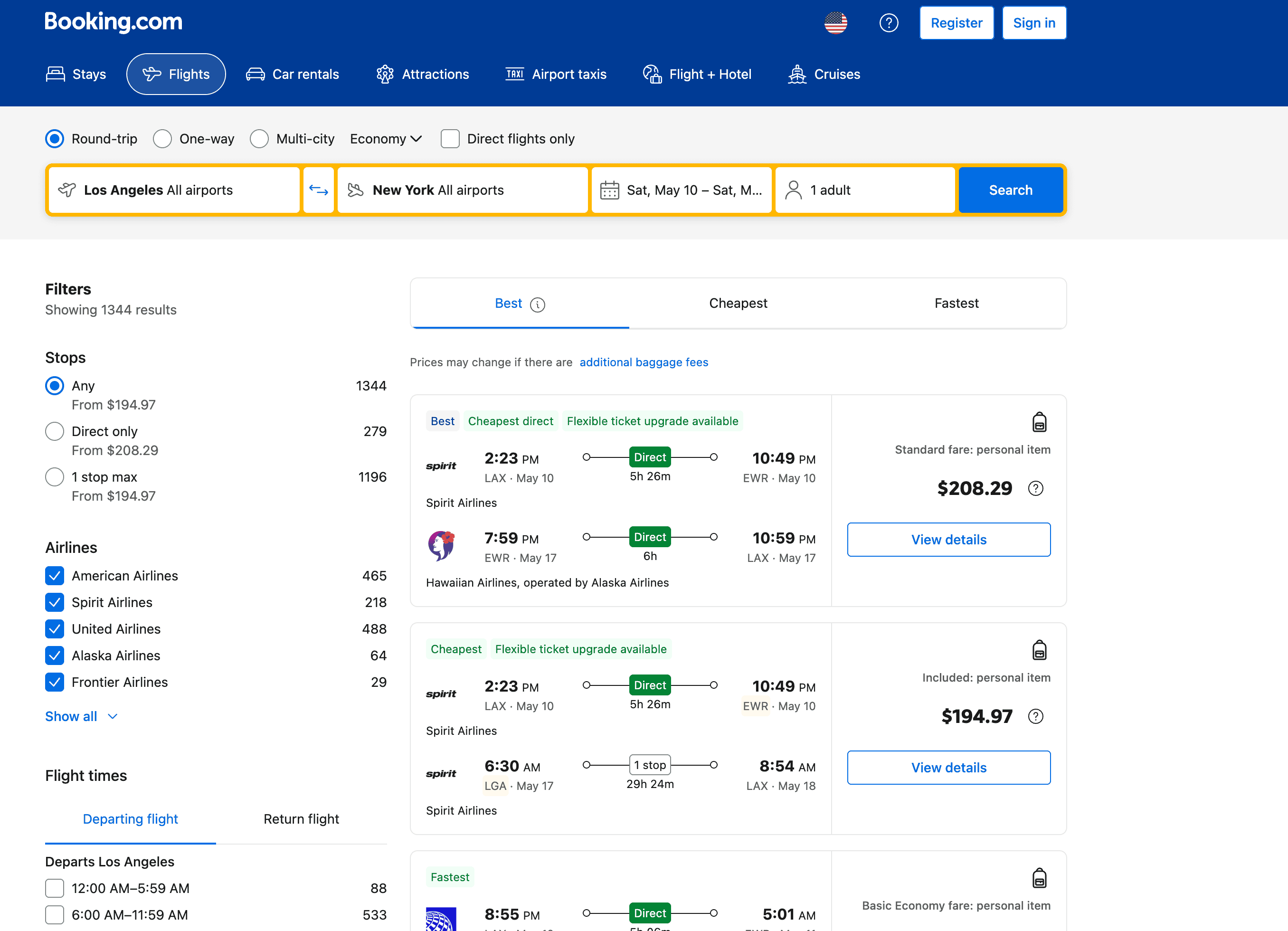Click the US flag language icon

[835, 23]
